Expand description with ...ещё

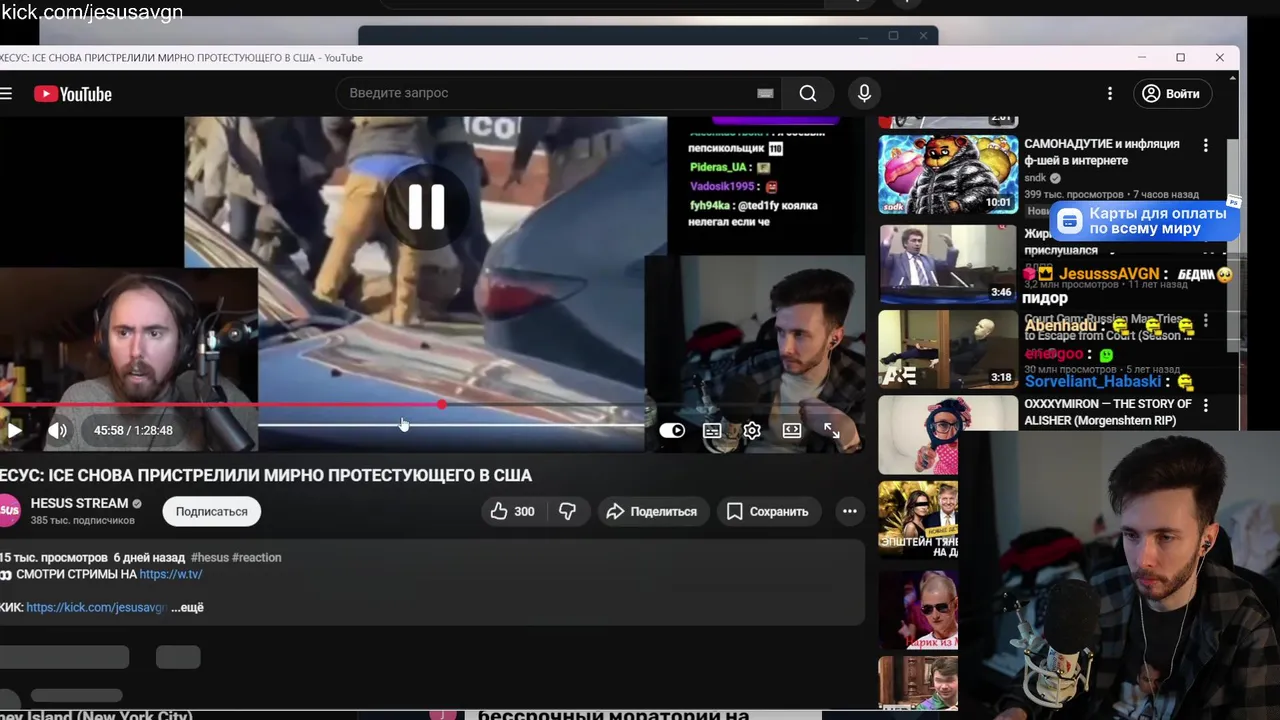pyautogui.click(x=187, y=607)
